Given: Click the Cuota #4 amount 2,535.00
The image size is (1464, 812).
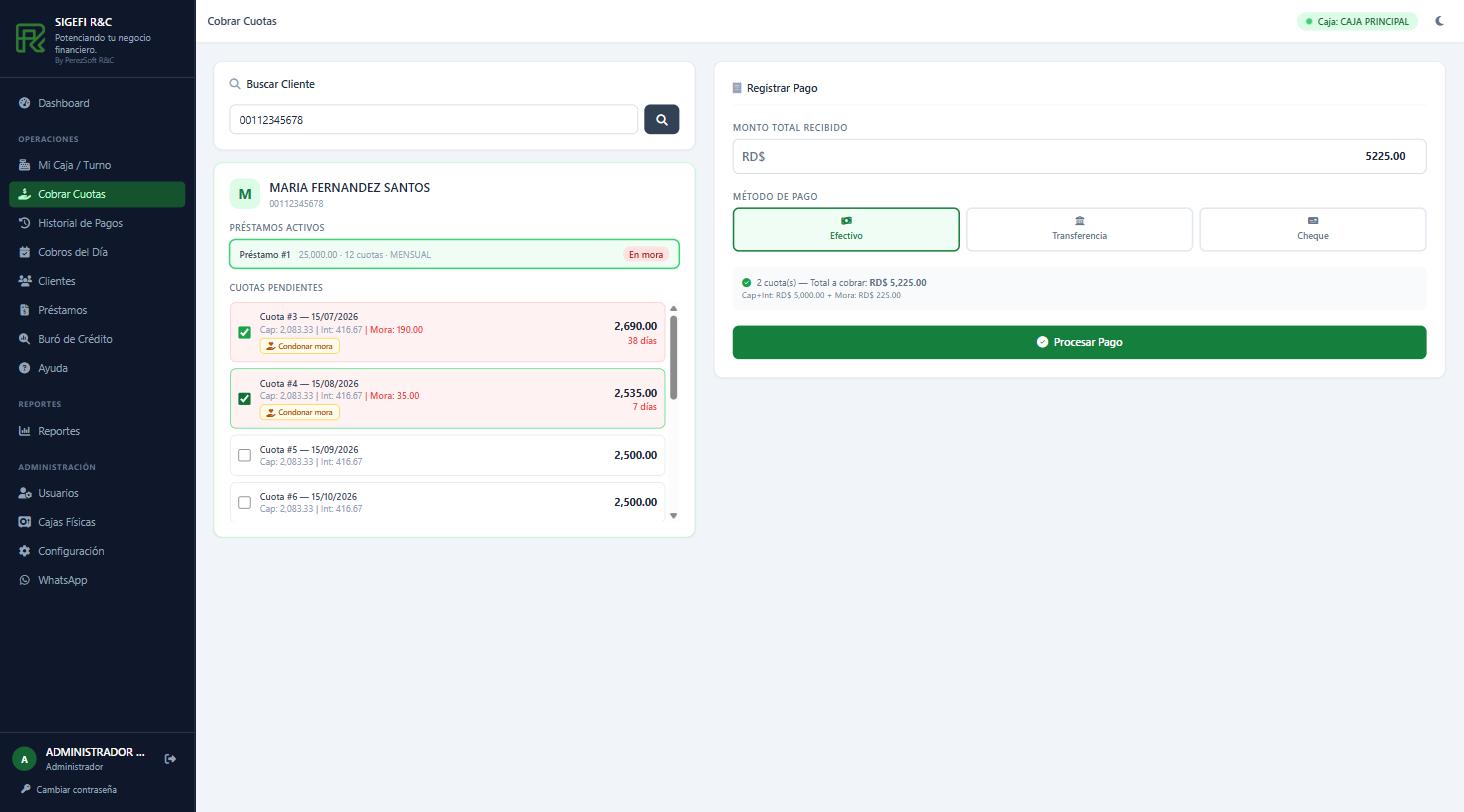Looking at the screenshot, I should click(635, 393).
